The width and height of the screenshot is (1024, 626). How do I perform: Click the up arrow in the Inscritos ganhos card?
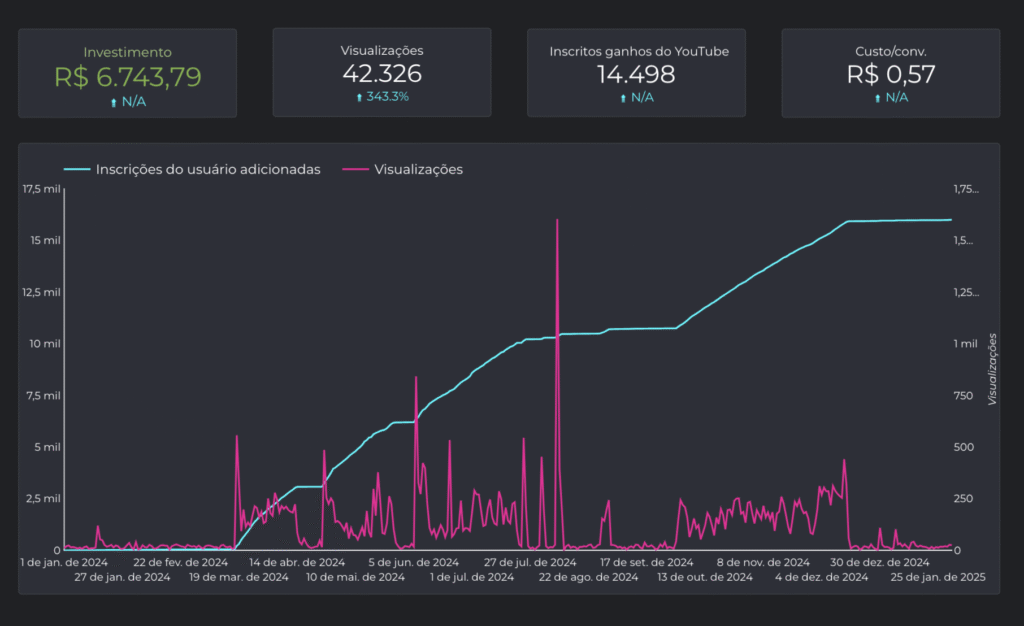click(x=623, y=98)
